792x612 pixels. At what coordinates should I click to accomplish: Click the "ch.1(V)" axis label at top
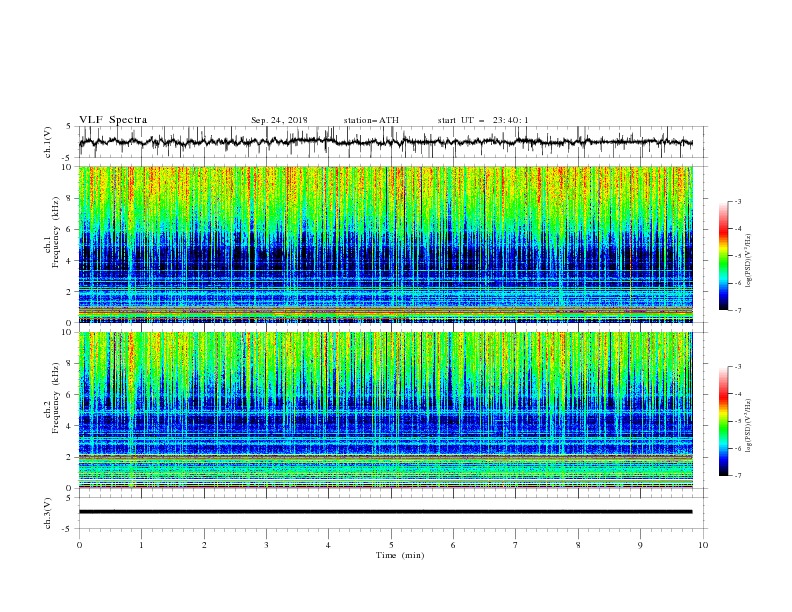(48, 142)
